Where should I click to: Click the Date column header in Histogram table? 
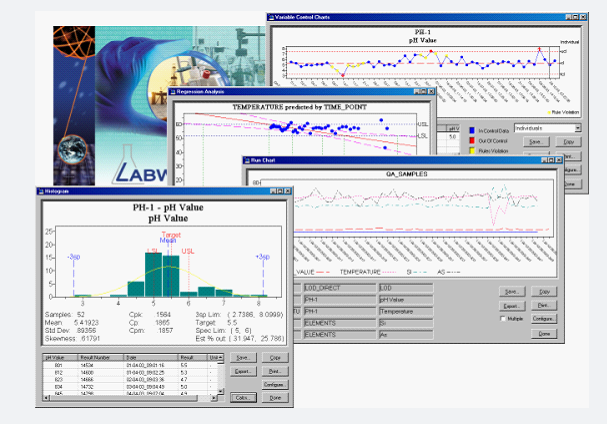point(151,357)
